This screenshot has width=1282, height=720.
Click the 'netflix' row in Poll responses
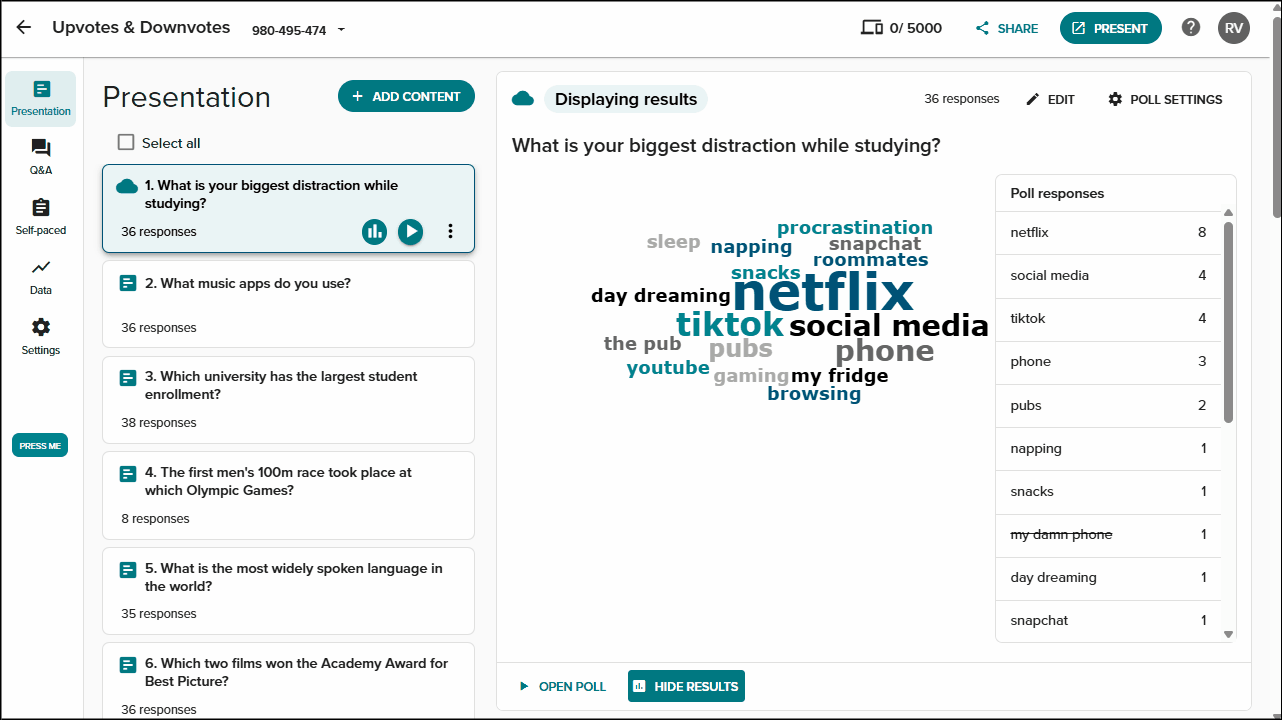point(1108,232)
